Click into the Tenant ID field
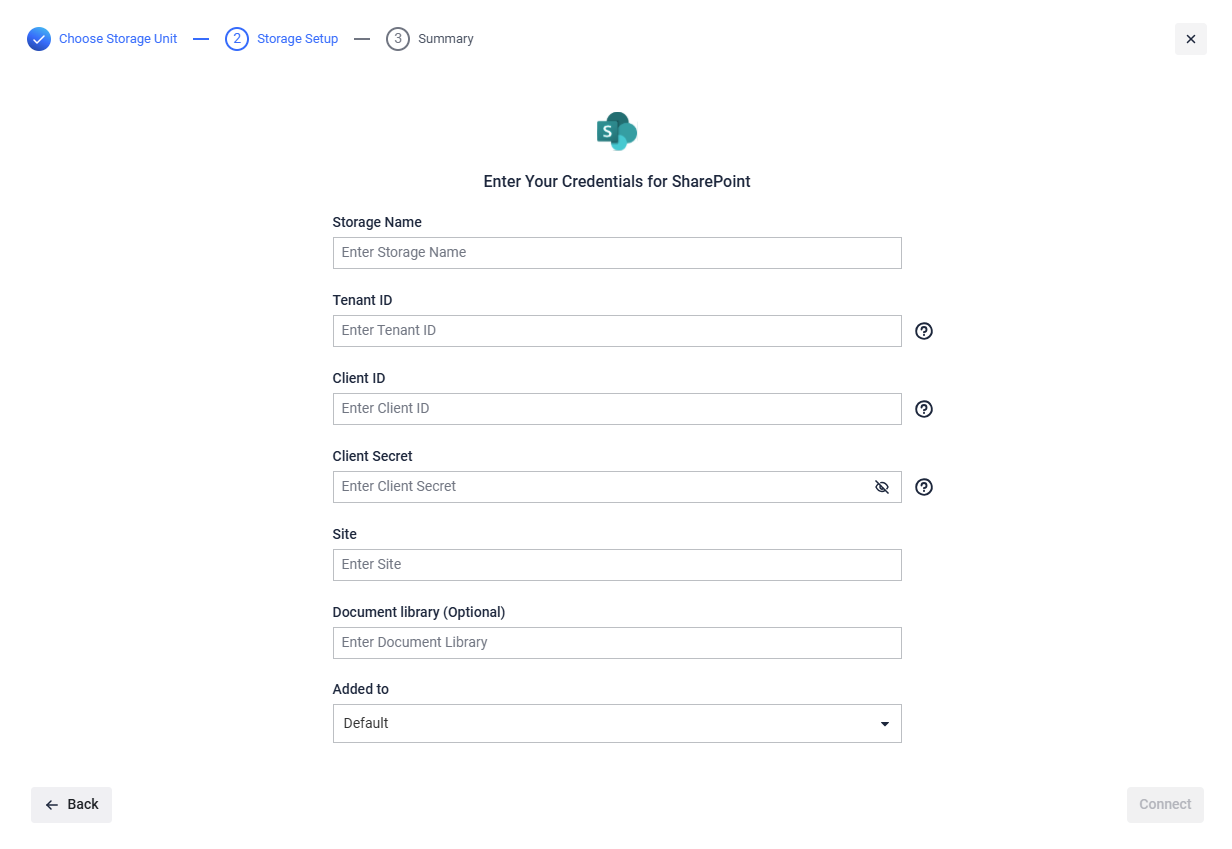 (617, 331)
